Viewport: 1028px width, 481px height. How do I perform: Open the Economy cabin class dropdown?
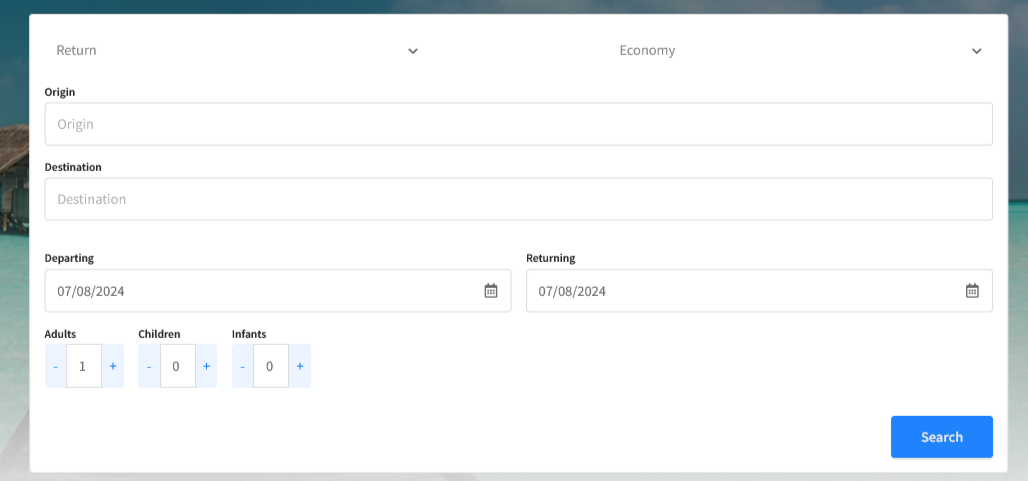point(801,50)
